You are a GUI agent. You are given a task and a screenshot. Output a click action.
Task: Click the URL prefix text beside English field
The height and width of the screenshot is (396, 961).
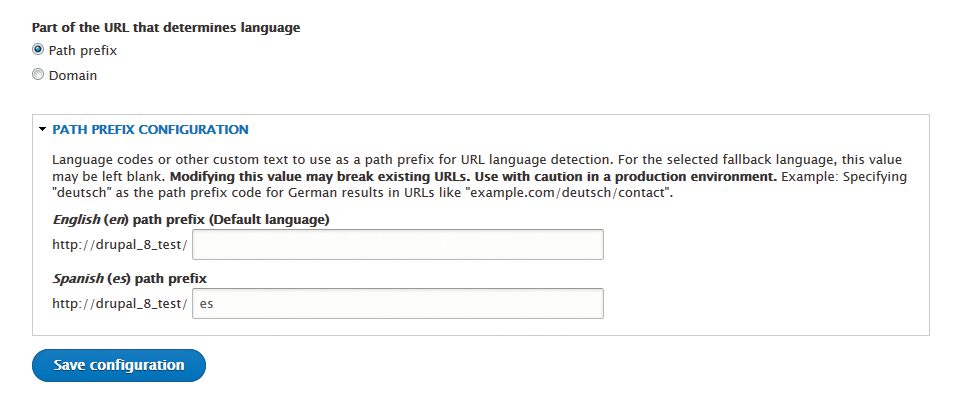[120, 245]
